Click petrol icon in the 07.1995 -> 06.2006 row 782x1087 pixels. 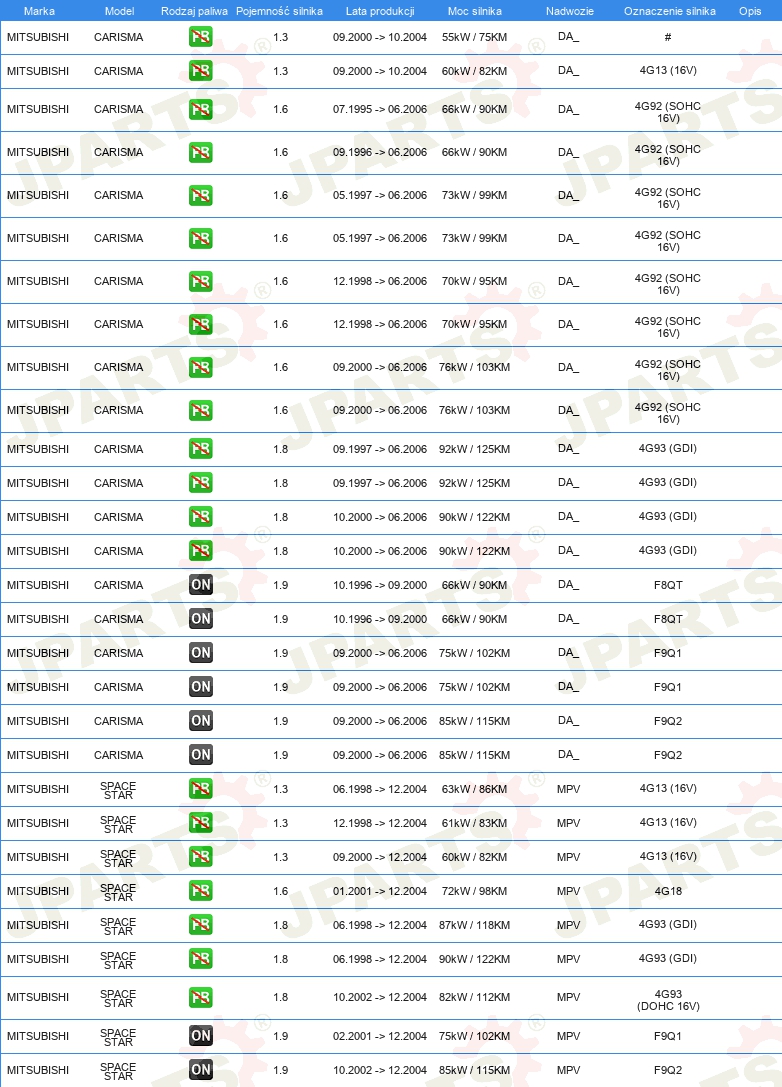tap(200, 110)
